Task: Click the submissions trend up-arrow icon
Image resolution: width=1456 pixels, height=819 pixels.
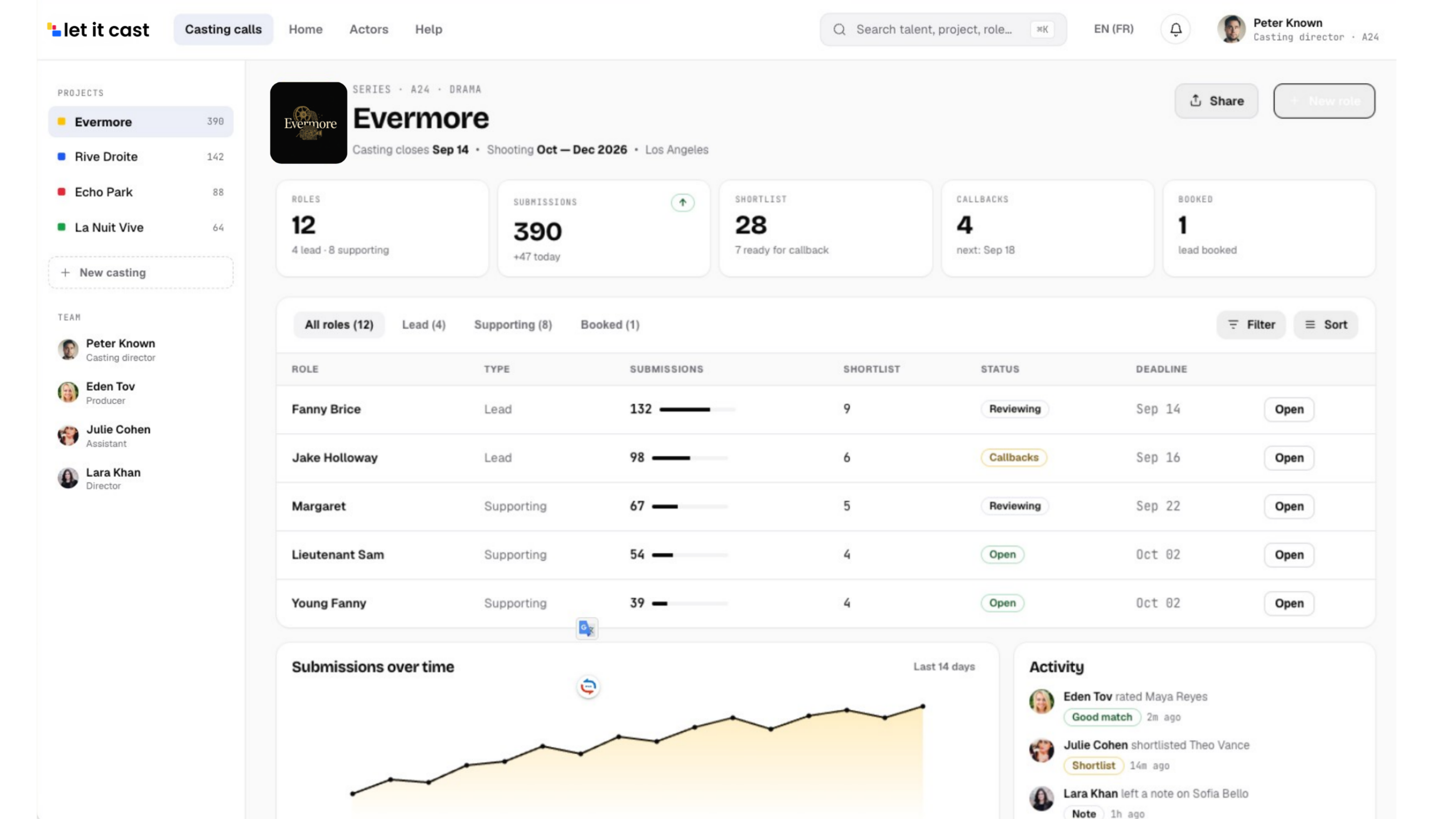Action: click(x=682, y=203)
